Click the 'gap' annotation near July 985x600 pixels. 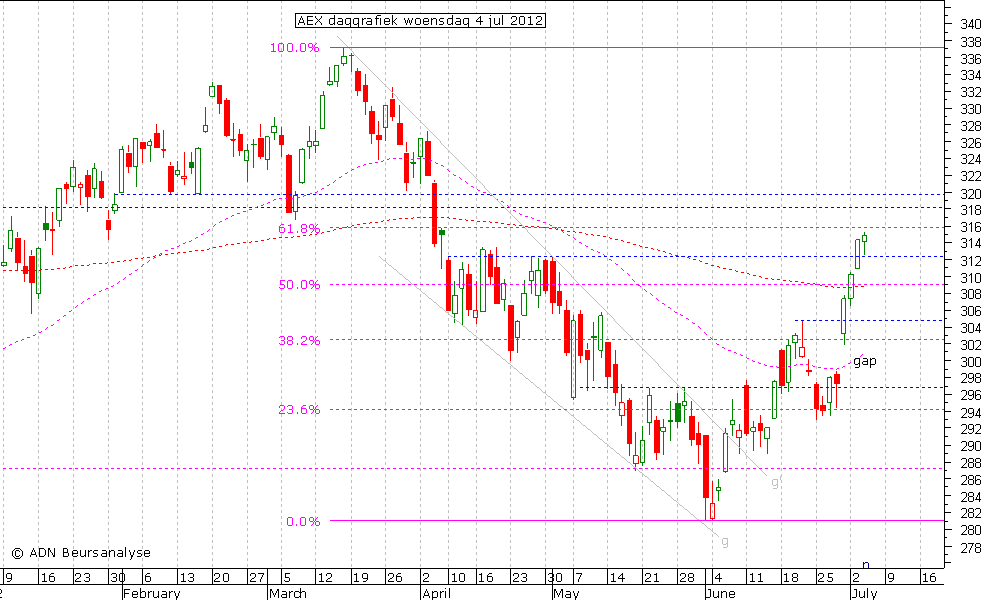pyautogui.click(x=864, y=361)
